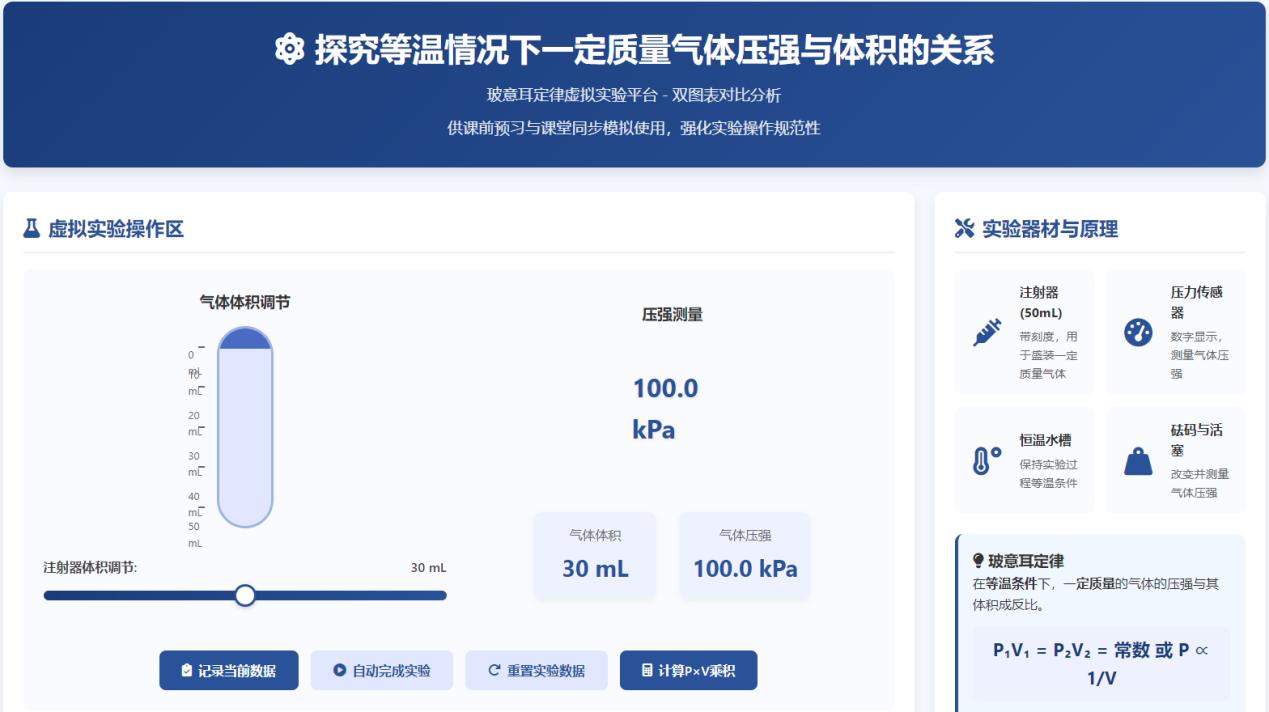Click the weight icon for 砝码与活塞
The width and height of the screenshot is (1269, 712).
click(1138, 461)
